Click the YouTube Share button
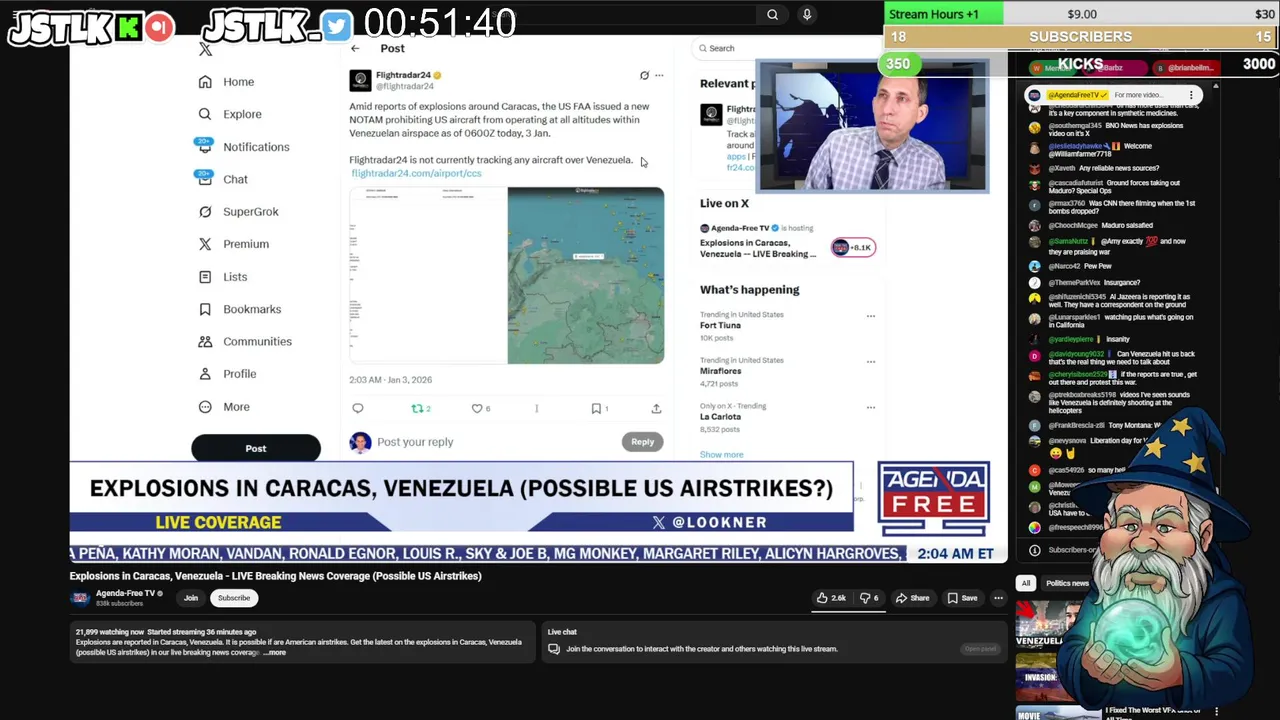The height and width of the screenshot is (720, 1280). [913, 598]
